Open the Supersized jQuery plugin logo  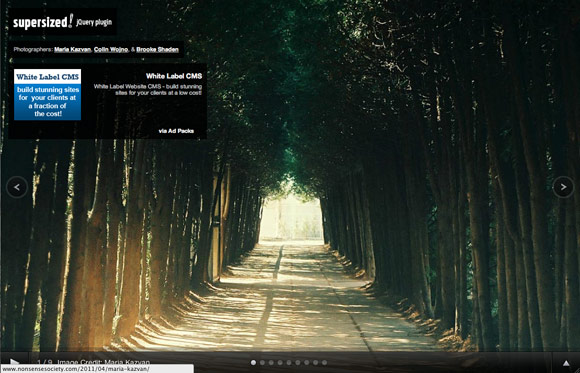62,22
